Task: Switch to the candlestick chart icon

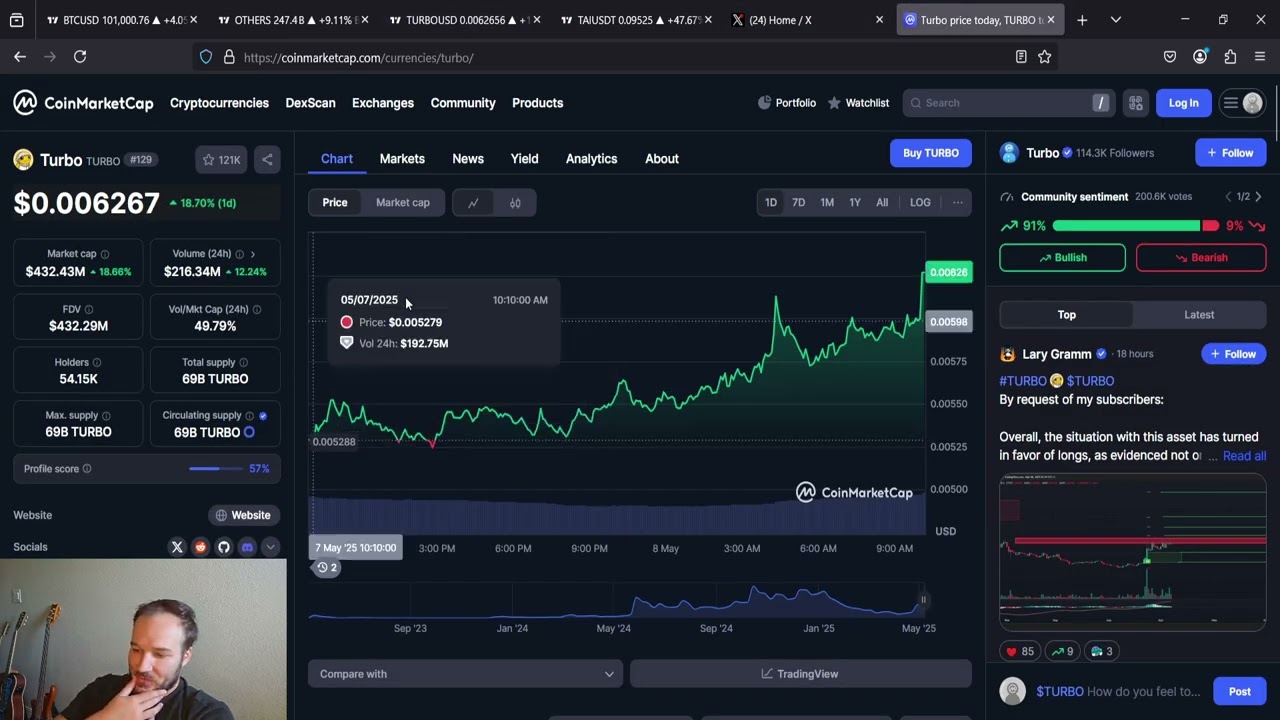Action: click(x=515, y=203)
